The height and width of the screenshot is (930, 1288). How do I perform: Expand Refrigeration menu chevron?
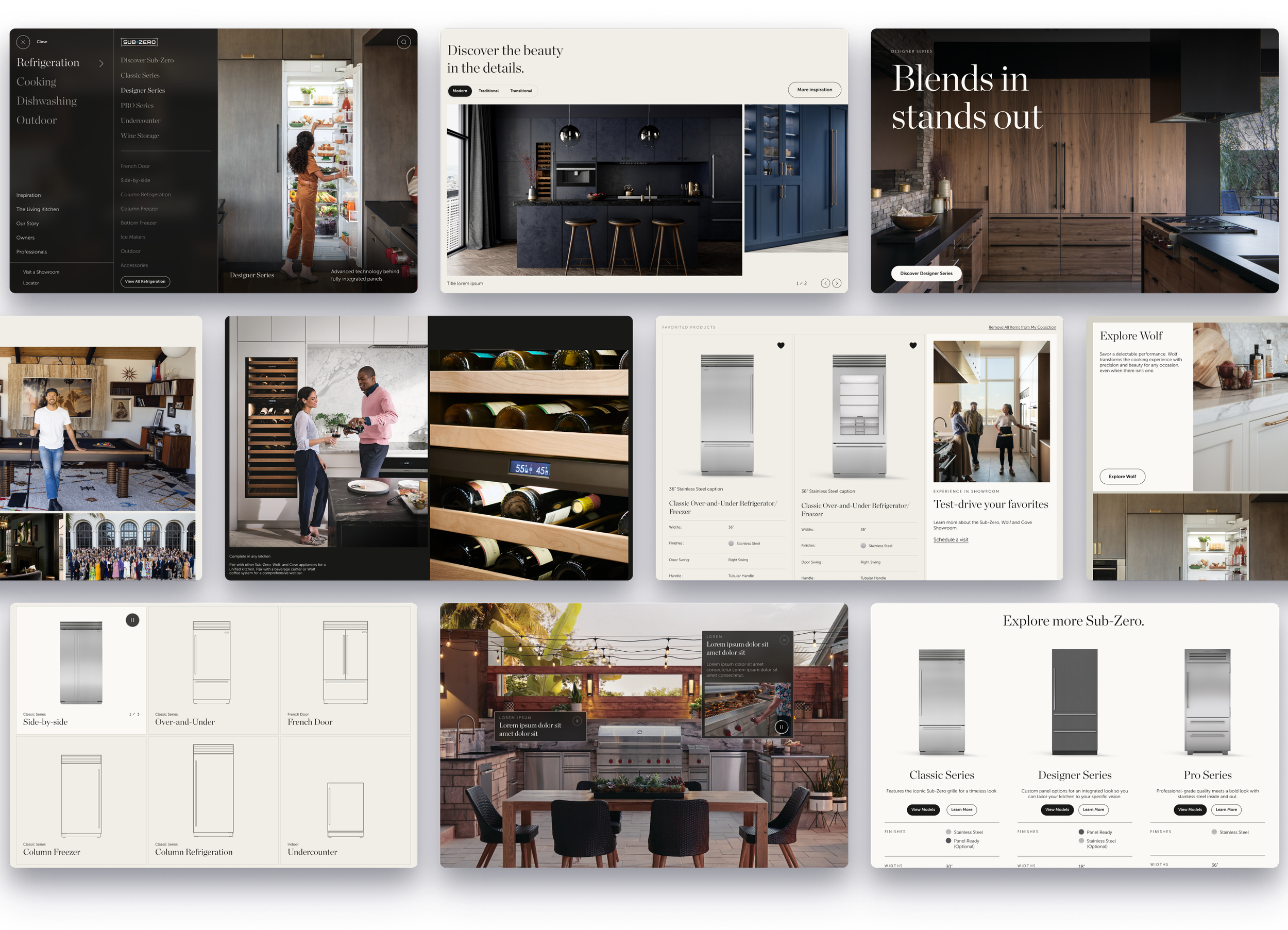click(x=101, y=63)
